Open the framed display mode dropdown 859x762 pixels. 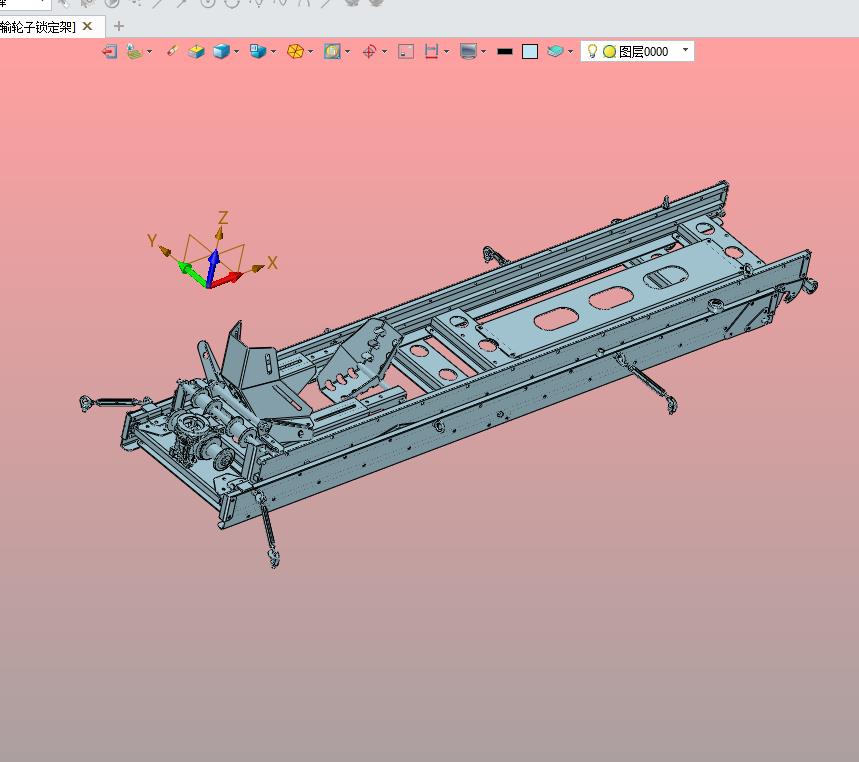(347, 52)
